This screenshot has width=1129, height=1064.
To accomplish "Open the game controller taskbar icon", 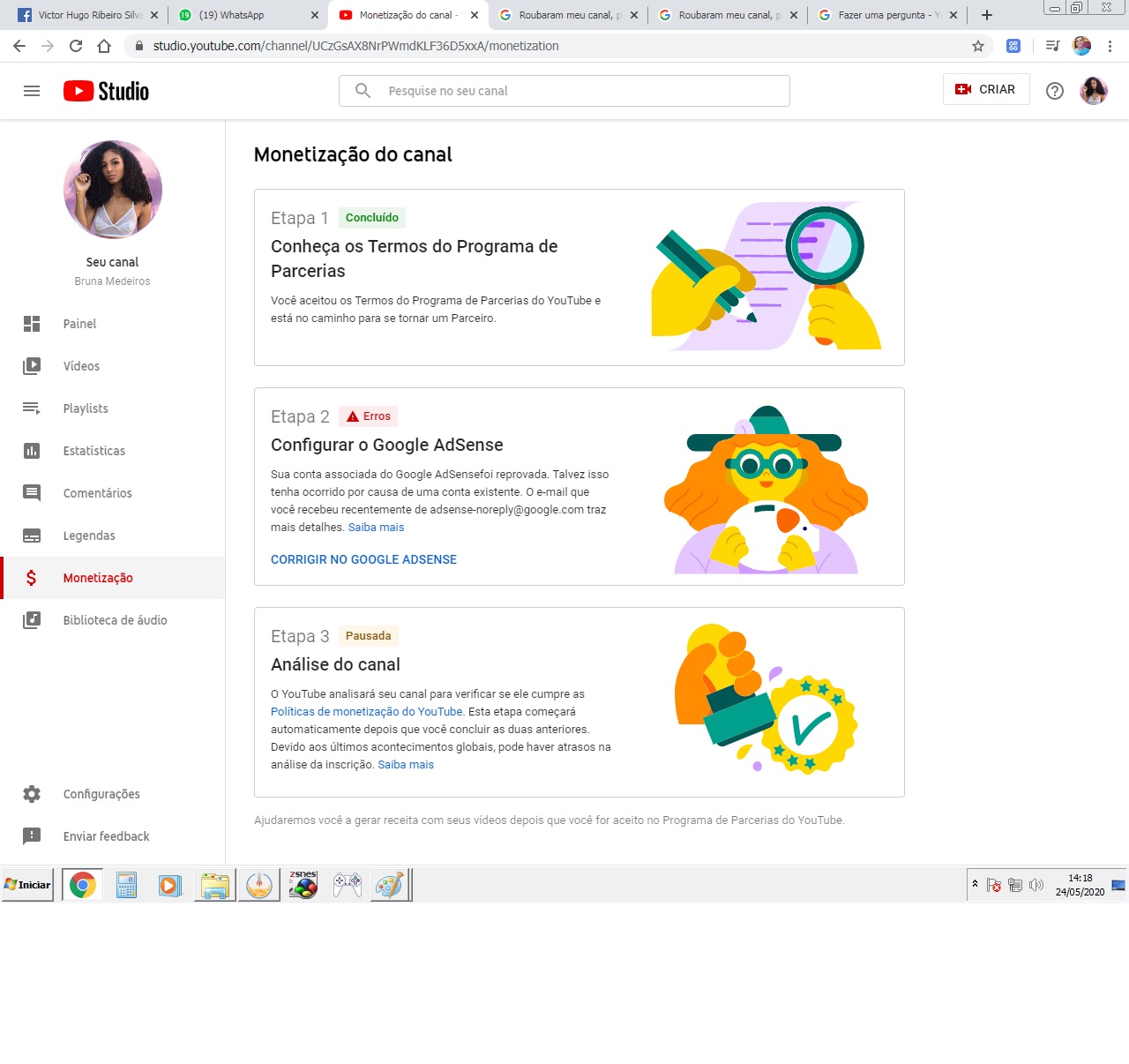I will [347, 885].
